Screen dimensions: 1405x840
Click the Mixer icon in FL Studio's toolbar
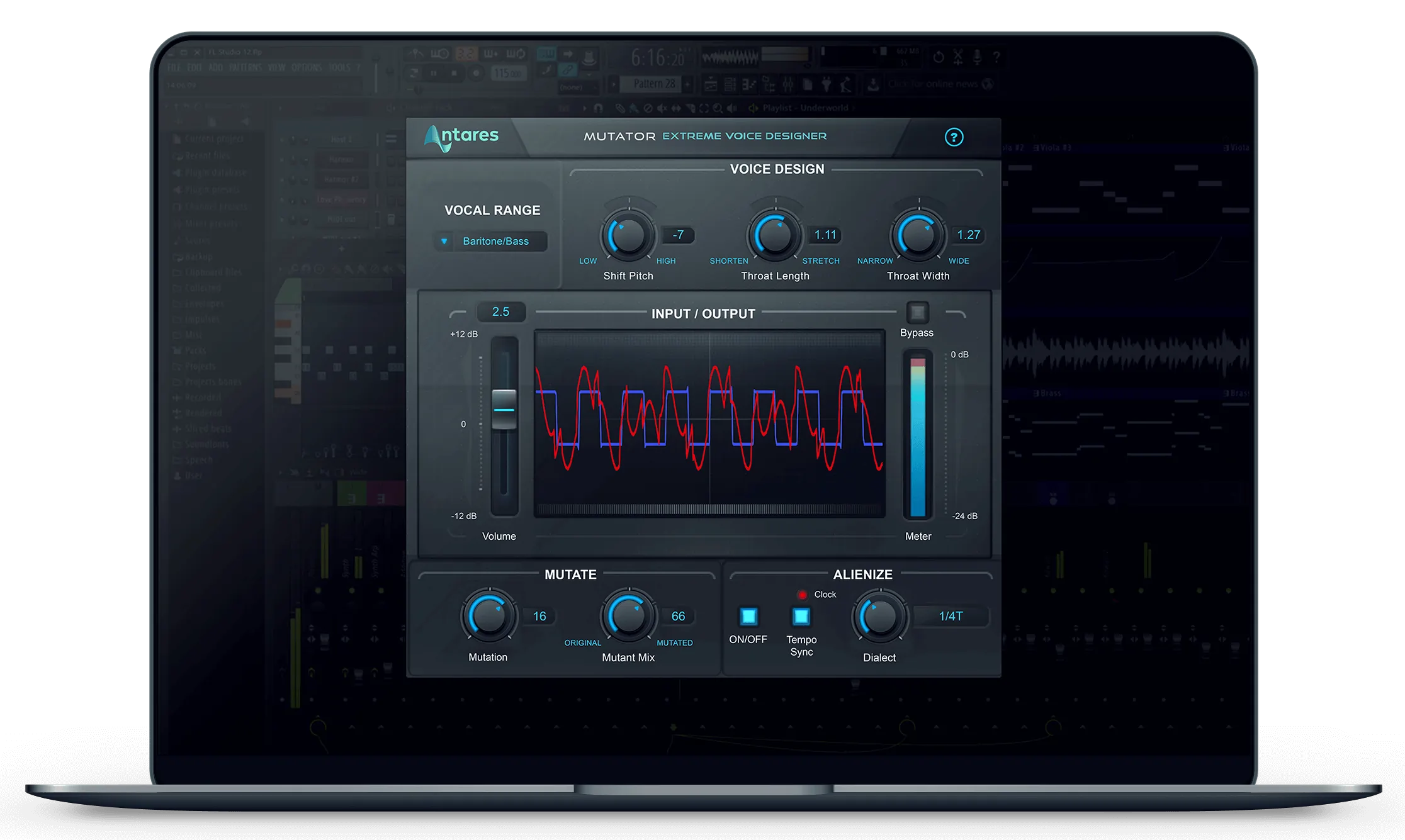pyautogui.click(x=787, y=84)
